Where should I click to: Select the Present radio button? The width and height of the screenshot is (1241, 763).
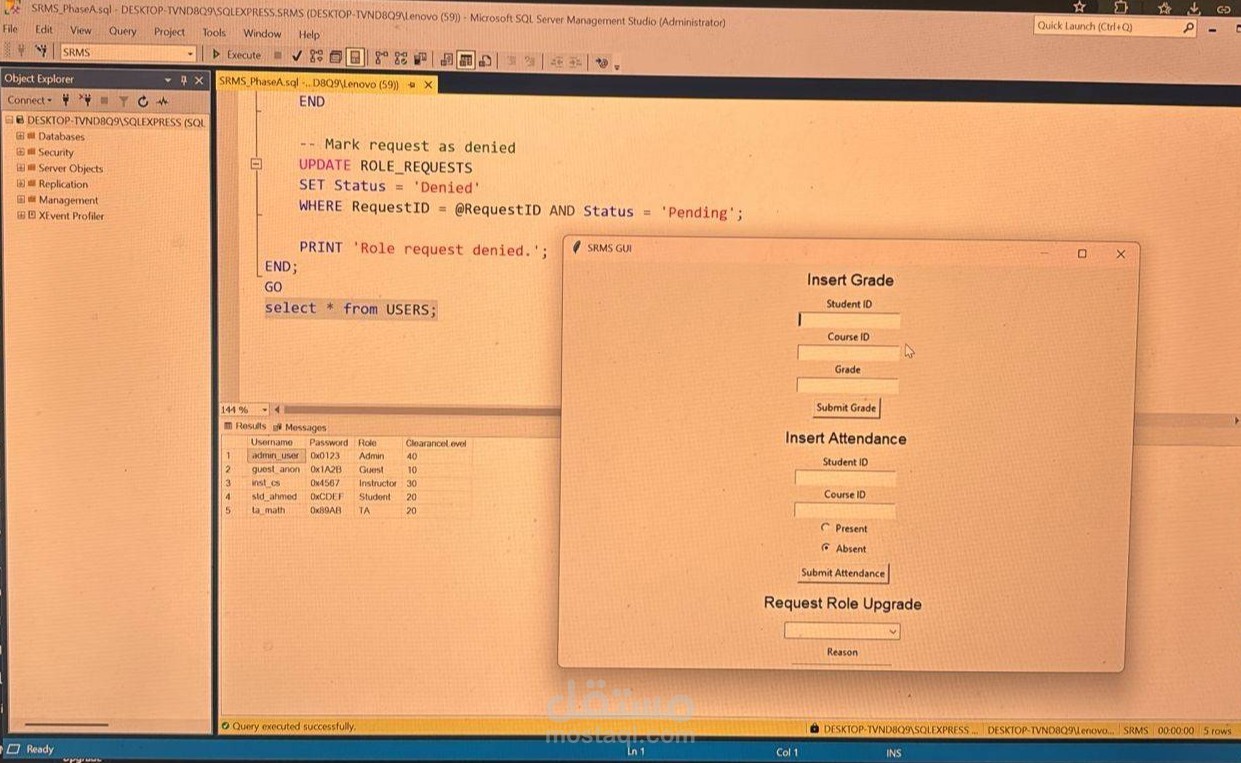tap(826, 528)
